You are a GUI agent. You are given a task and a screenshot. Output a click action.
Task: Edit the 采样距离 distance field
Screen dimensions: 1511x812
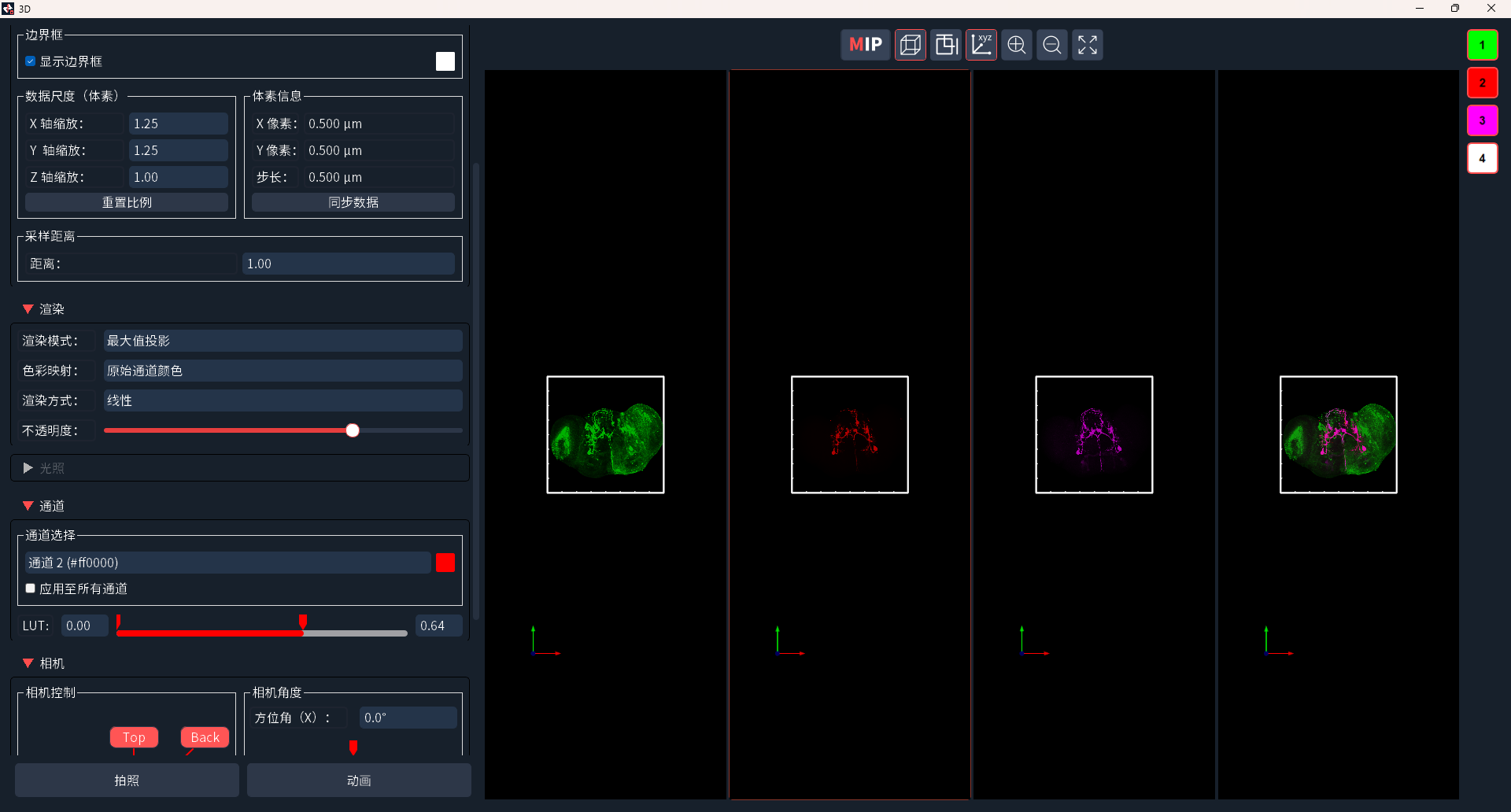pos(349,264)
